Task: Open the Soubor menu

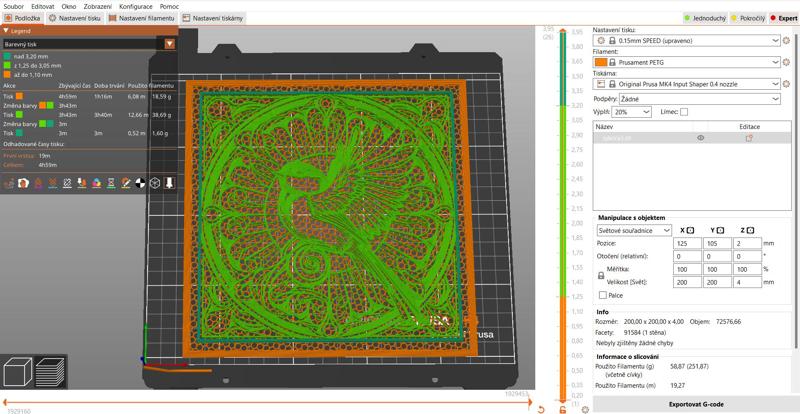Action: [x=14, y=7]
